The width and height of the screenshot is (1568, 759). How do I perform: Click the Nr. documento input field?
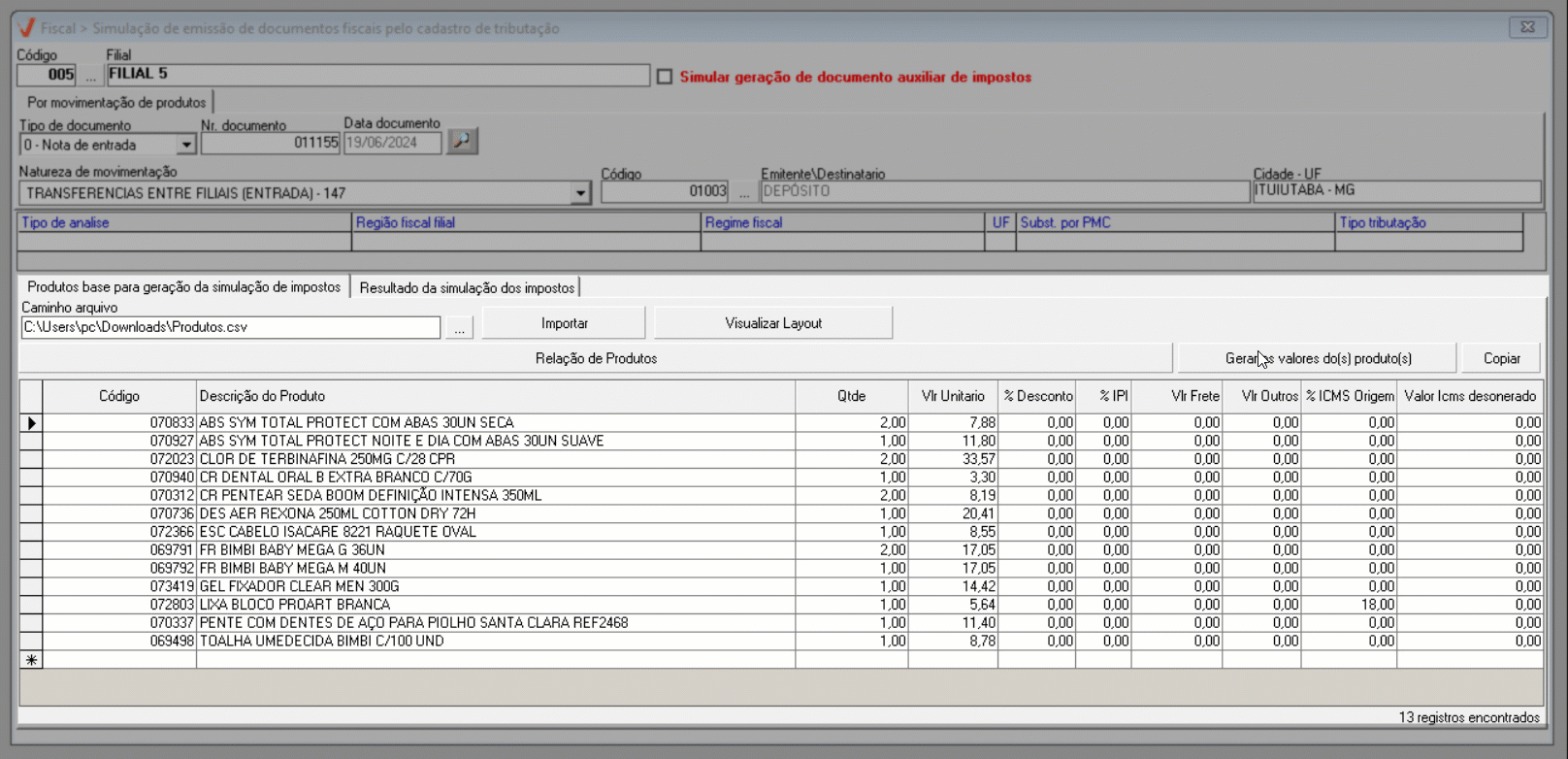click(270, 143)
